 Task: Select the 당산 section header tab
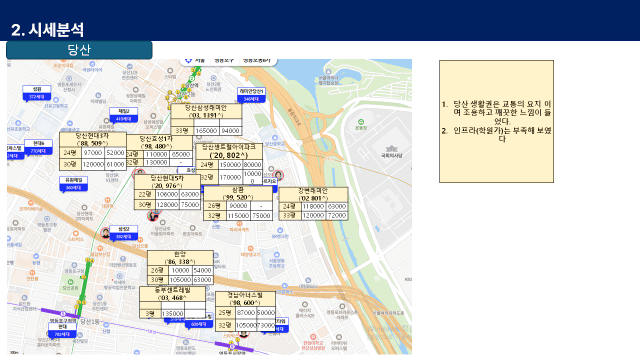pyautogui.click(x=79, y=50)
